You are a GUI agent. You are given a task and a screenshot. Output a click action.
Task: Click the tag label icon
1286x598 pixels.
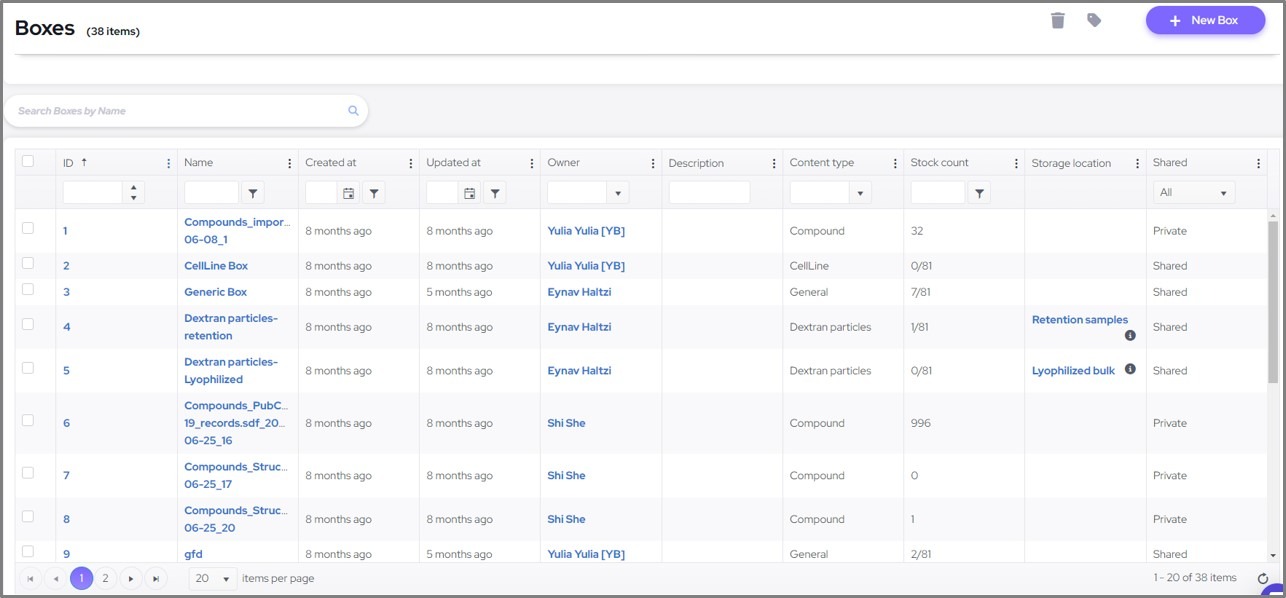click(x=1094, y=20)
